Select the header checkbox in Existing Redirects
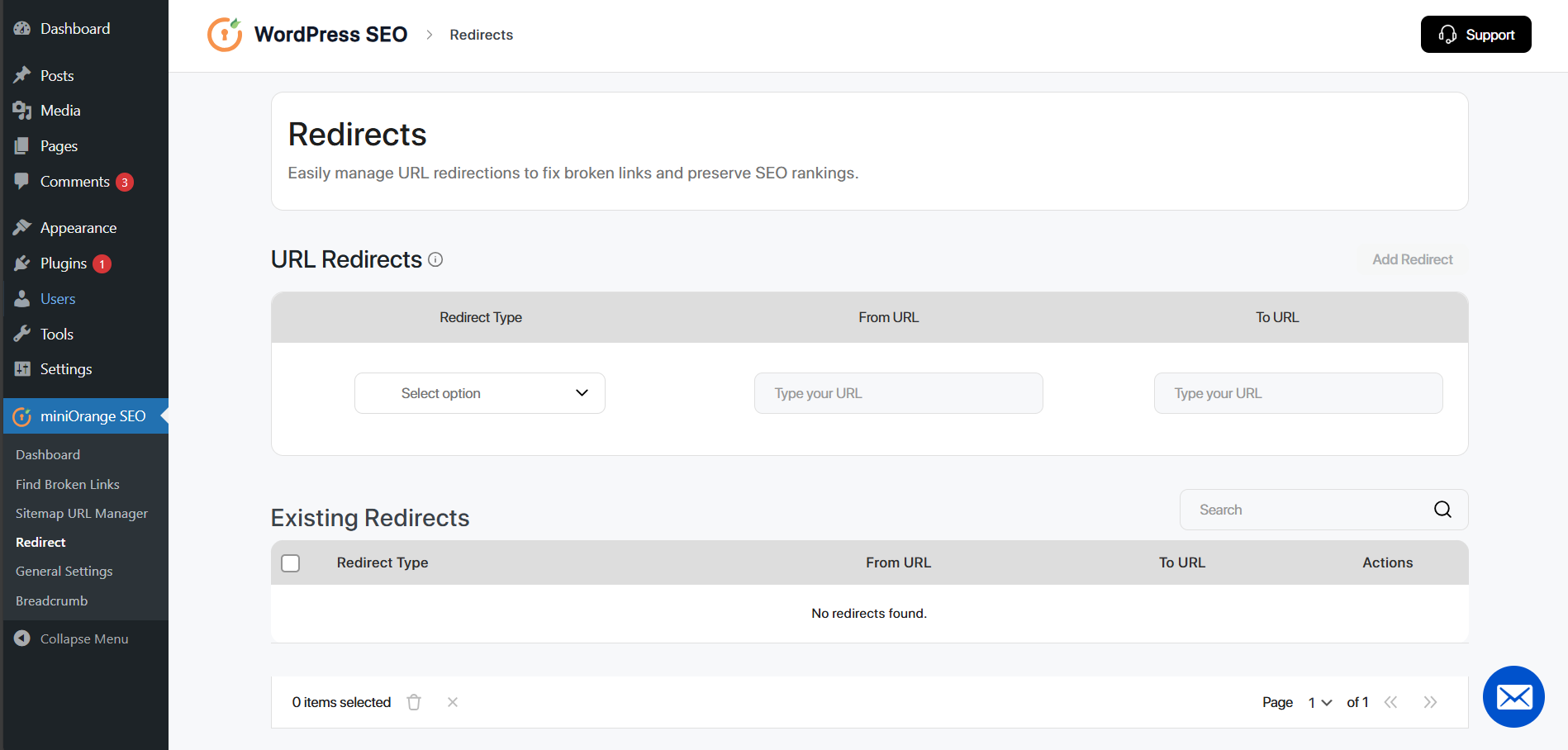The height and width of the screenshot is (750, 1568). (x=290, y=562)
